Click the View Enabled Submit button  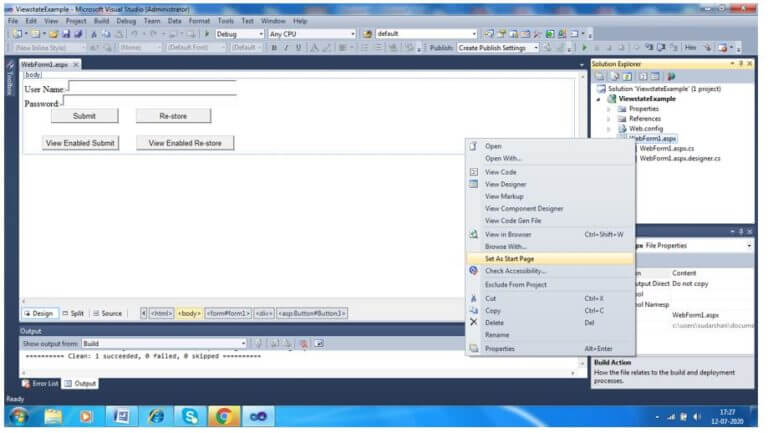(x=80, y=143)
